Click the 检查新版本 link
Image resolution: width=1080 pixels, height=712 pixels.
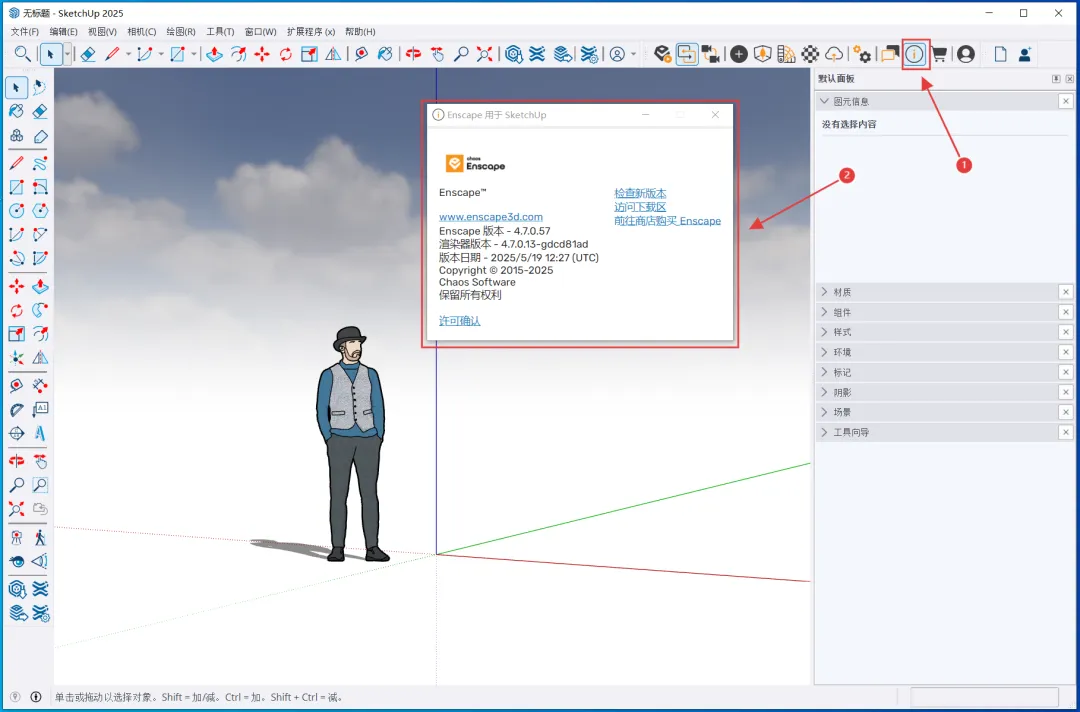coord(640,193)
